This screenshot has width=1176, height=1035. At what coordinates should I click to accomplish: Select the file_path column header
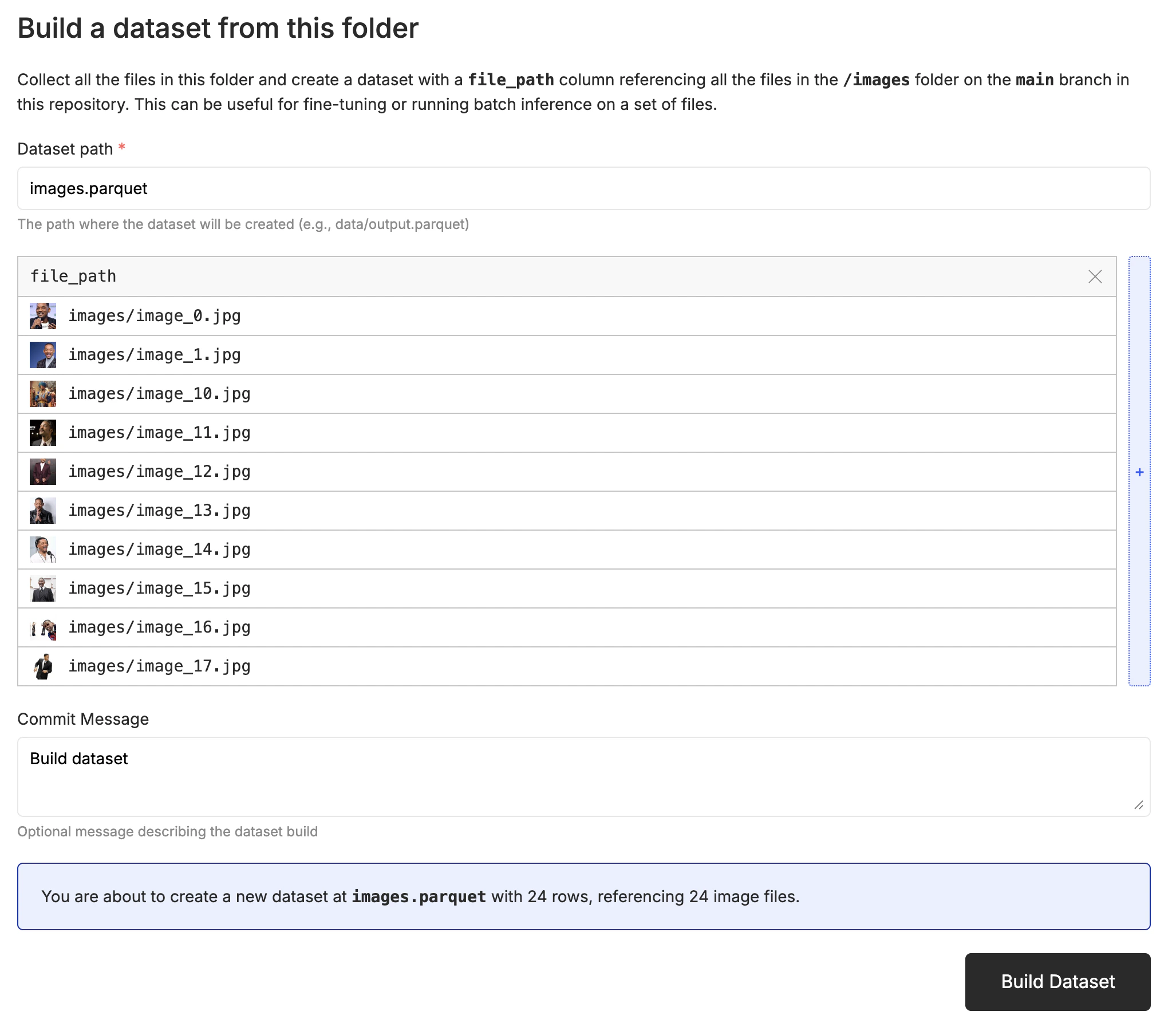coord(74,276)
